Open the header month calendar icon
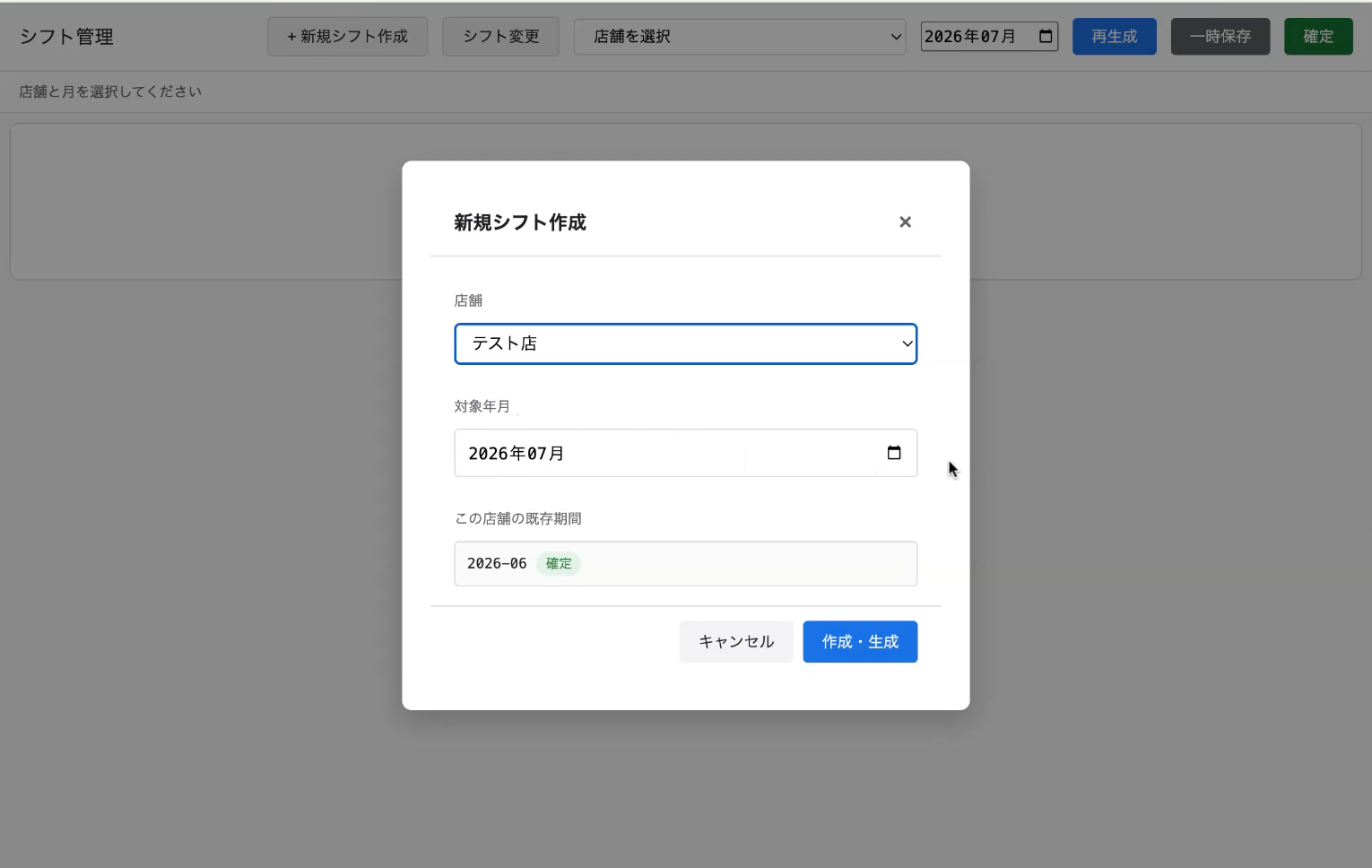 (1046, 37)
